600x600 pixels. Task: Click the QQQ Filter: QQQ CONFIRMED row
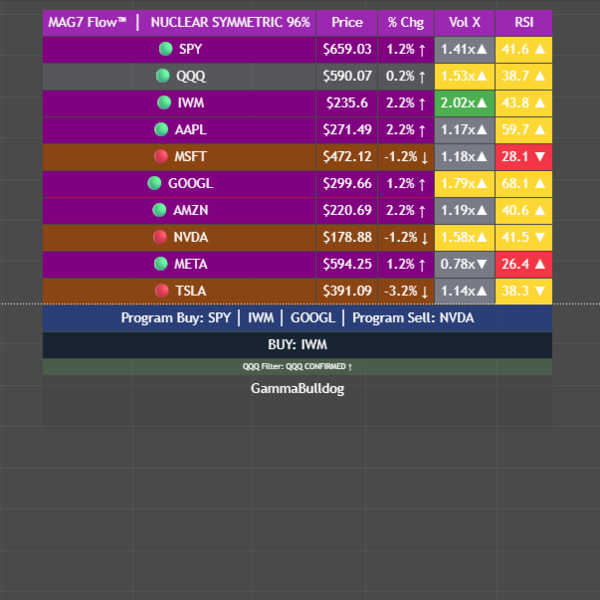[x=297, y=367]
